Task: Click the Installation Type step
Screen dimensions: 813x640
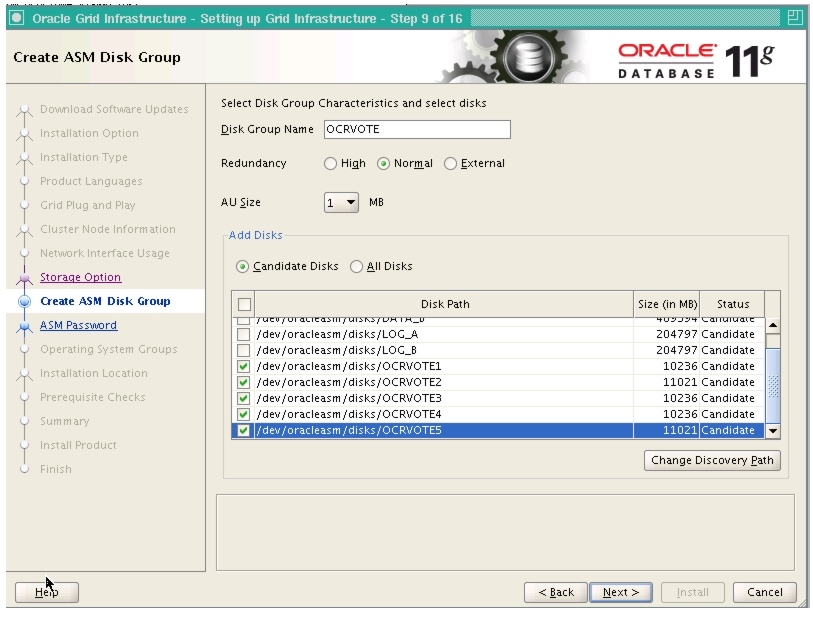Action: 83,157
